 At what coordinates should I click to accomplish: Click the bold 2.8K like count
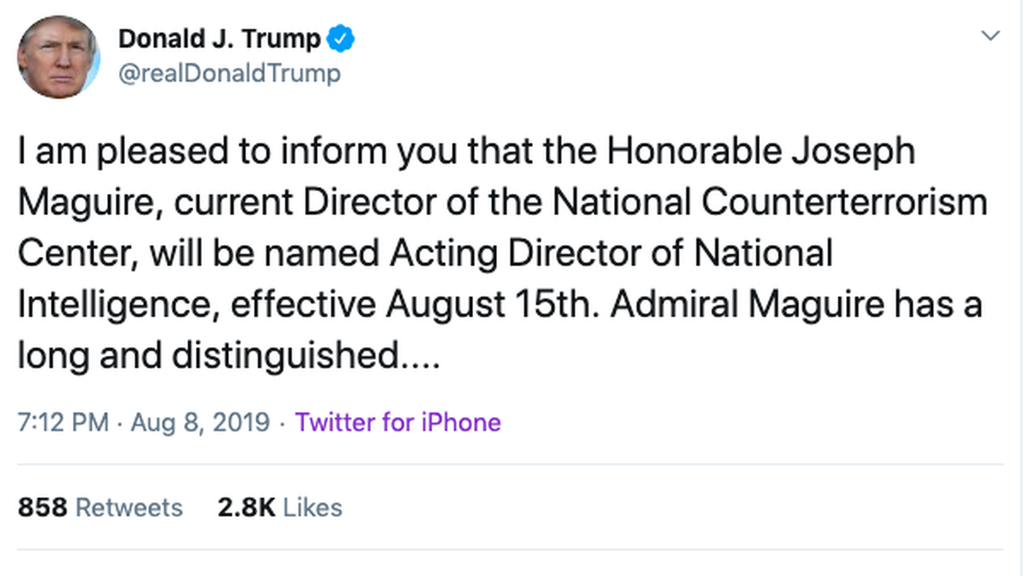point(246,508)
